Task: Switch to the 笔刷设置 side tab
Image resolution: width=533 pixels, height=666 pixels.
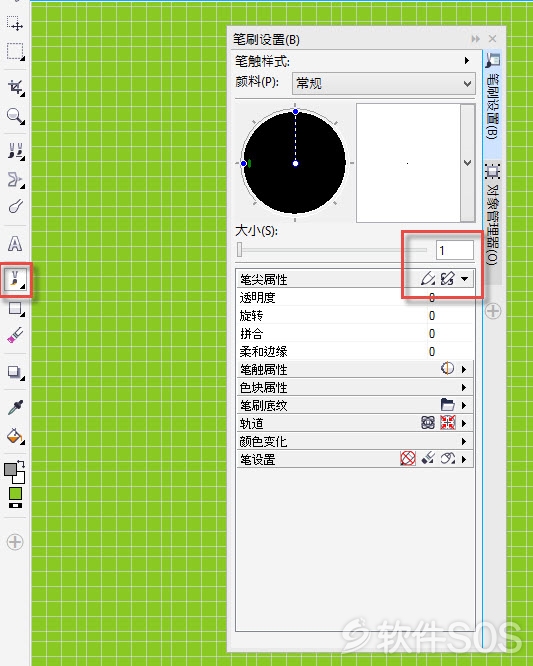Action: coord(493,96)
